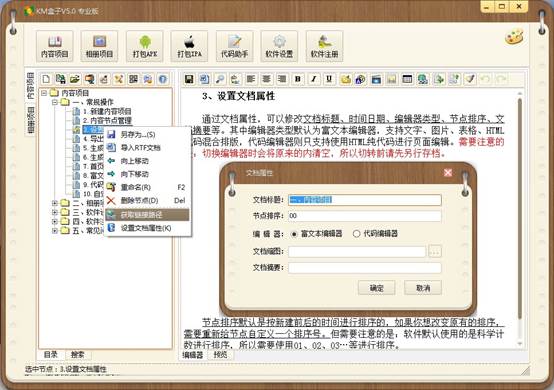Click the open folder icon in tree toolbar
Screen dimensions: 554x390
pyautogui.click(x=75, y=79)
